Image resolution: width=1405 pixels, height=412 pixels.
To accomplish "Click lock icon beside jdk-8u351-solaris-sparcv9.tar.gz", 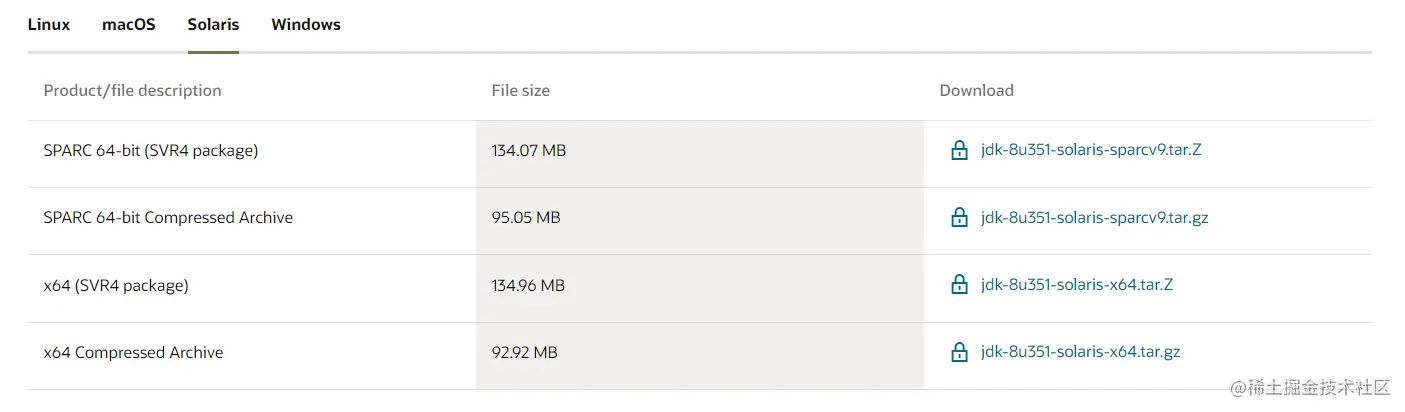I will click(x=959, y=218).
